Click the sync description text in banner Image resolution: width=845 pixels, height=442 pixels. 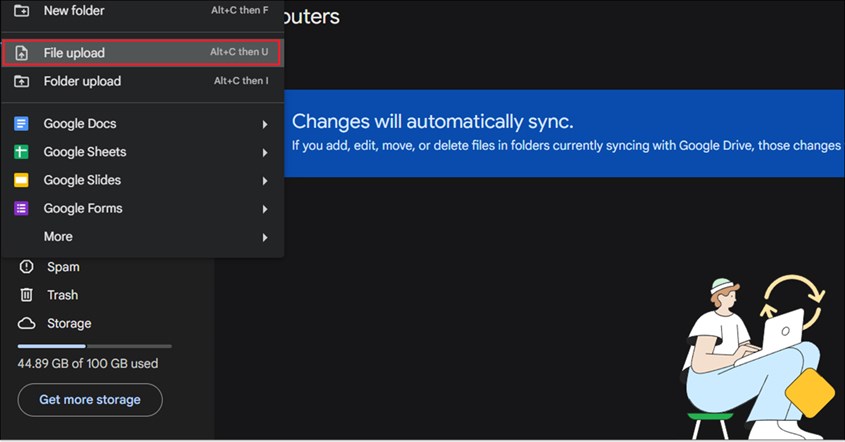pyautogui.click(x=566, y=146)
